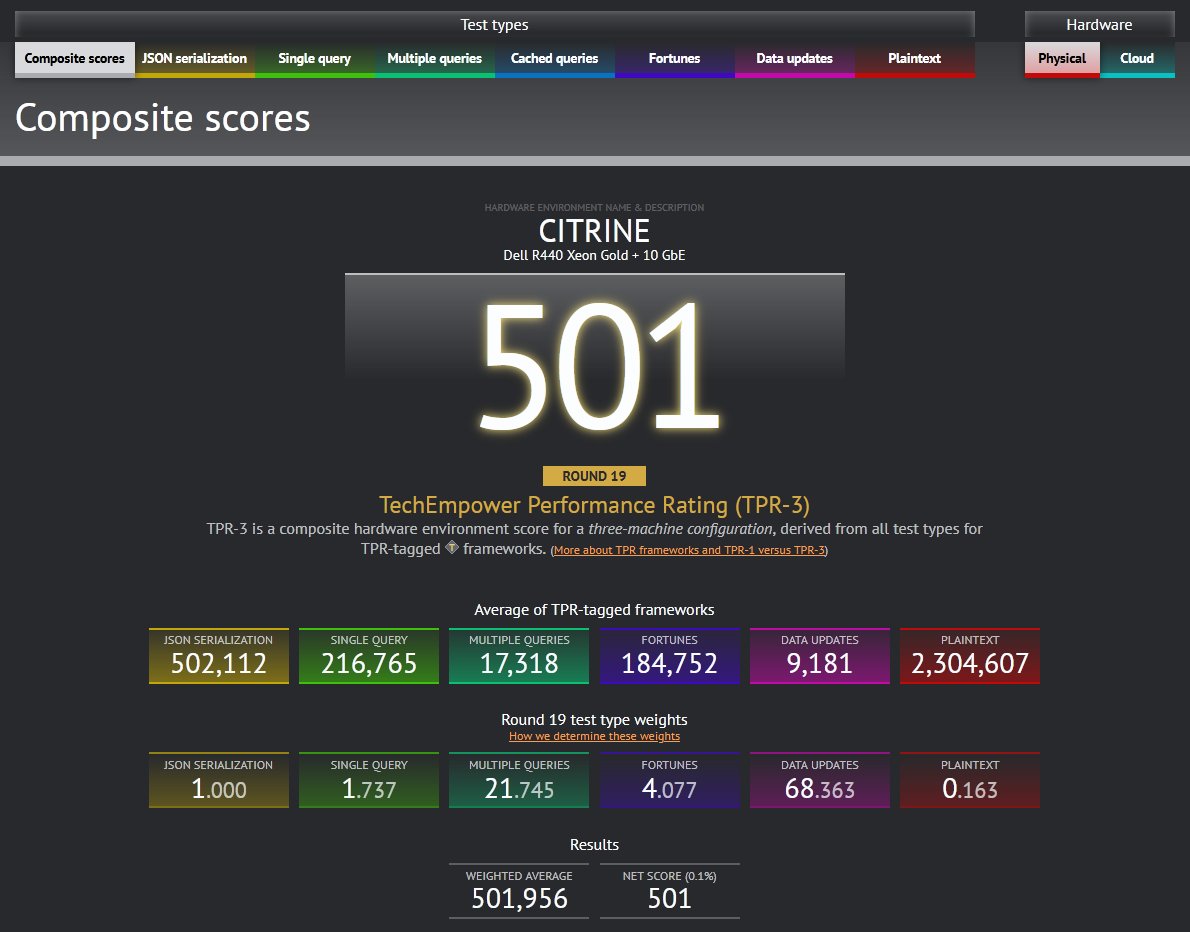The width and height of the screenshot is (1190, 932).
Task: Select the Composite scores tab
Action: [74, 59]
